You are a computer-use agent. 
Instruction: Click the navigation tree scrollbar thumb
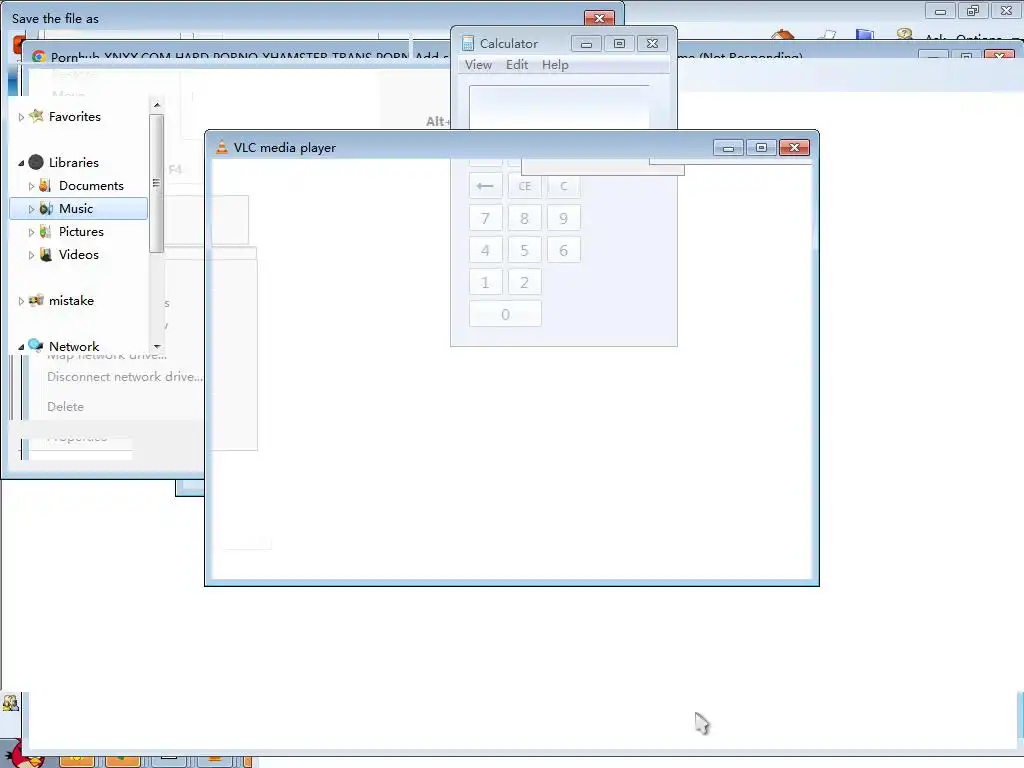point(156,183)
